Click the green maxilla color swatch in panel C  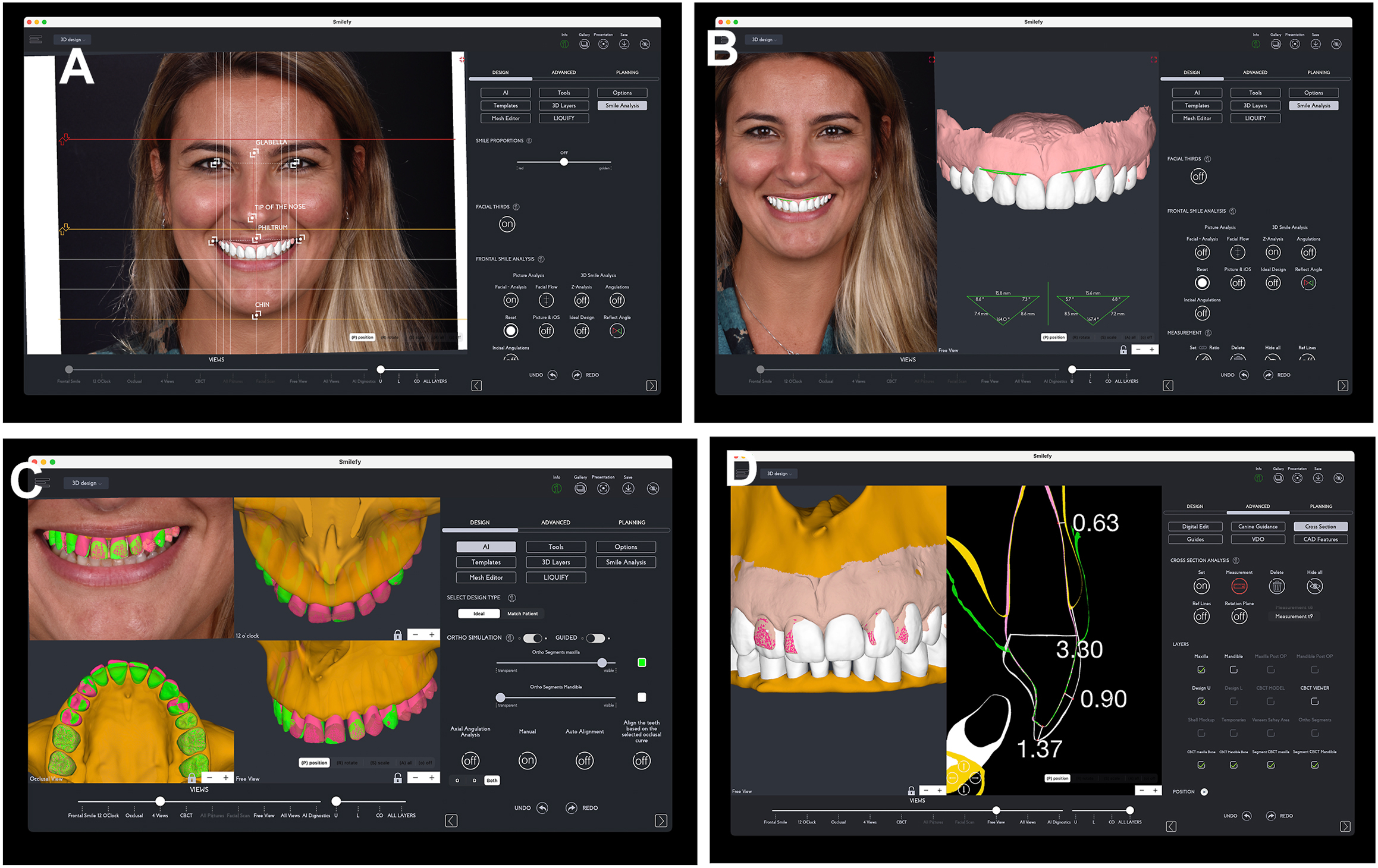pyautogui.click(x=642, y=662)
